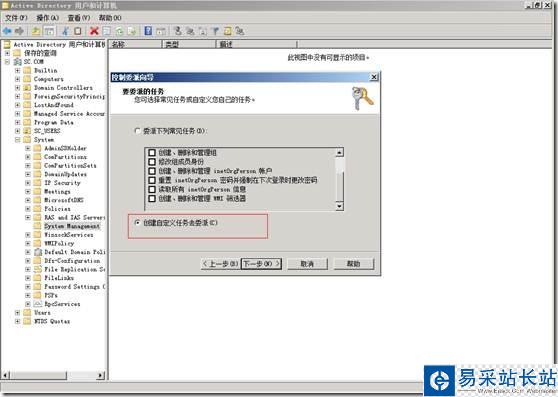The width and height of the screenshot is (558, 397).
Task: Open Help with the blue question icon
Action: [x=148, y=31]
